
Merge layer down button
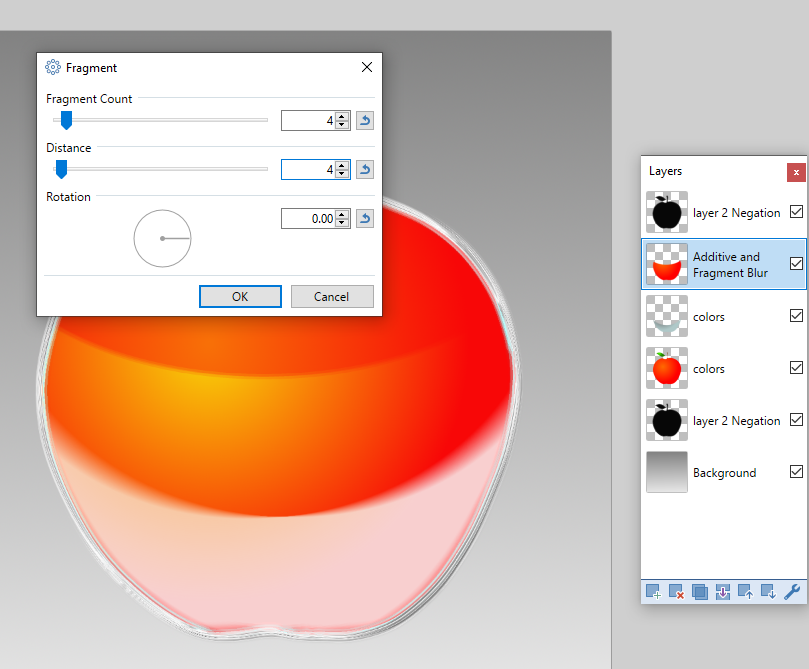[723, 592]
